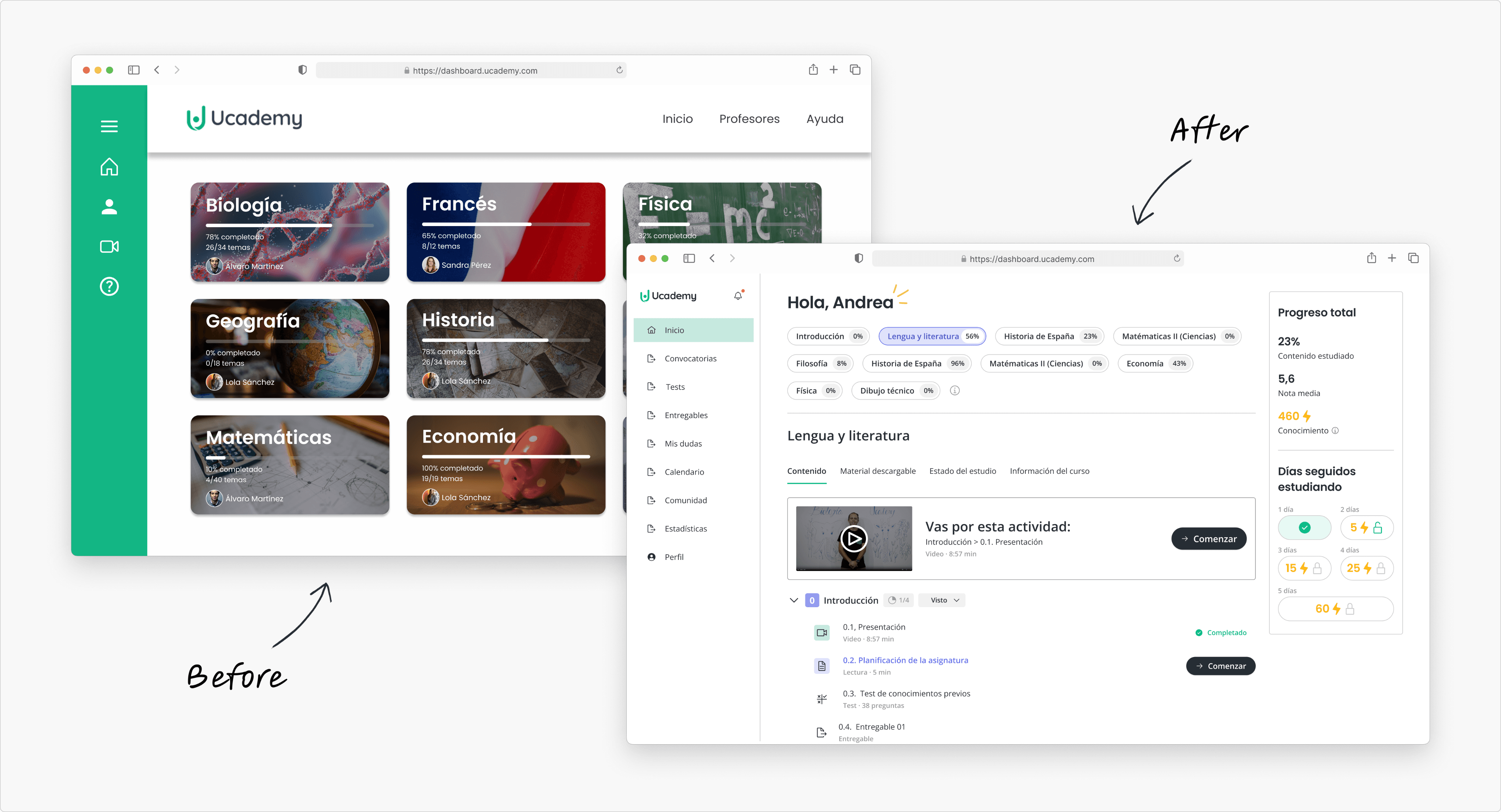Play the Presentación video thumbnail

click(x=853, y=538)
